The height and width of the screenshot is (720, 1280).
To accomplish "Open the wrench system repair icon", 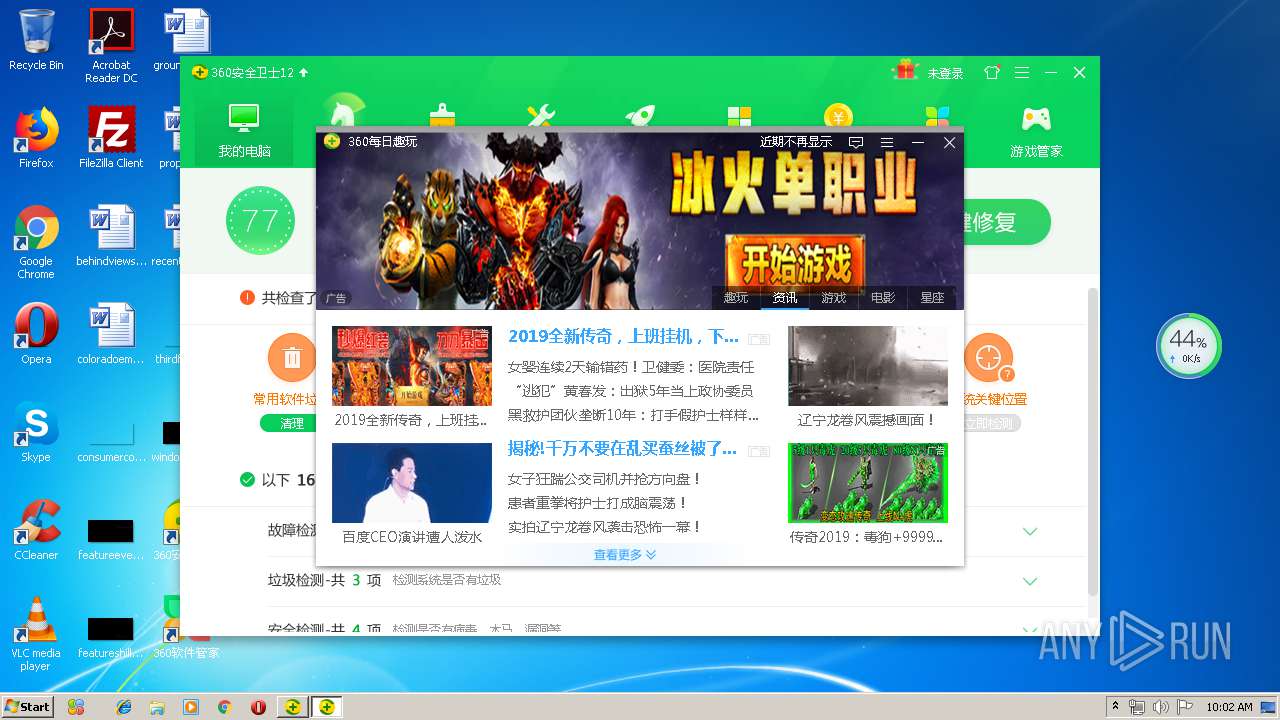I will 541,114.
